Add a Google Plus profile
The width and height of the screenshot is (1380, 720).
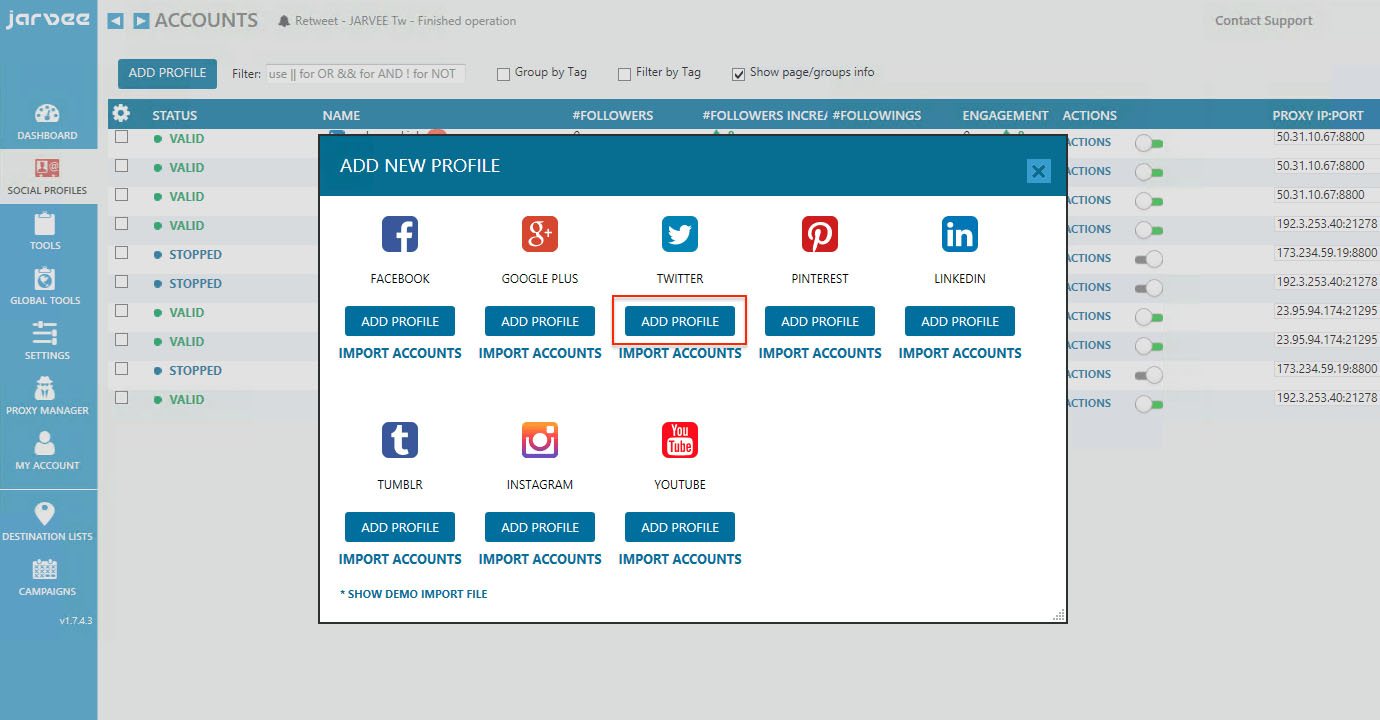[540, 321]
